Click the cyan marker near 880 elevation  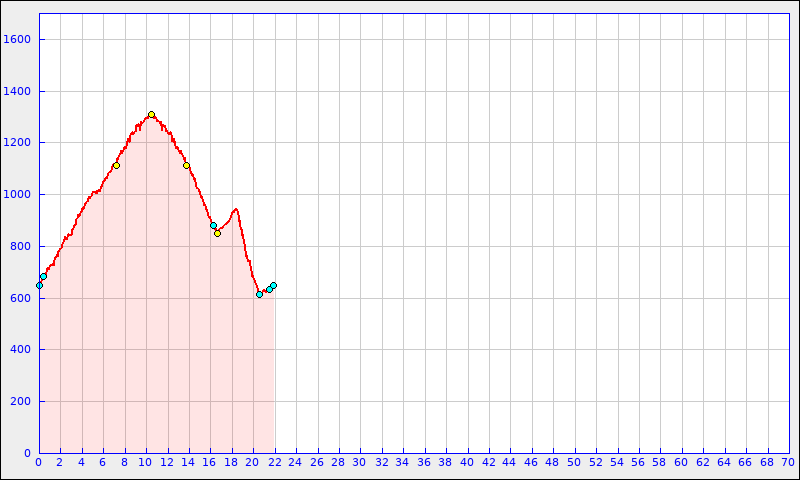(213, 225)
